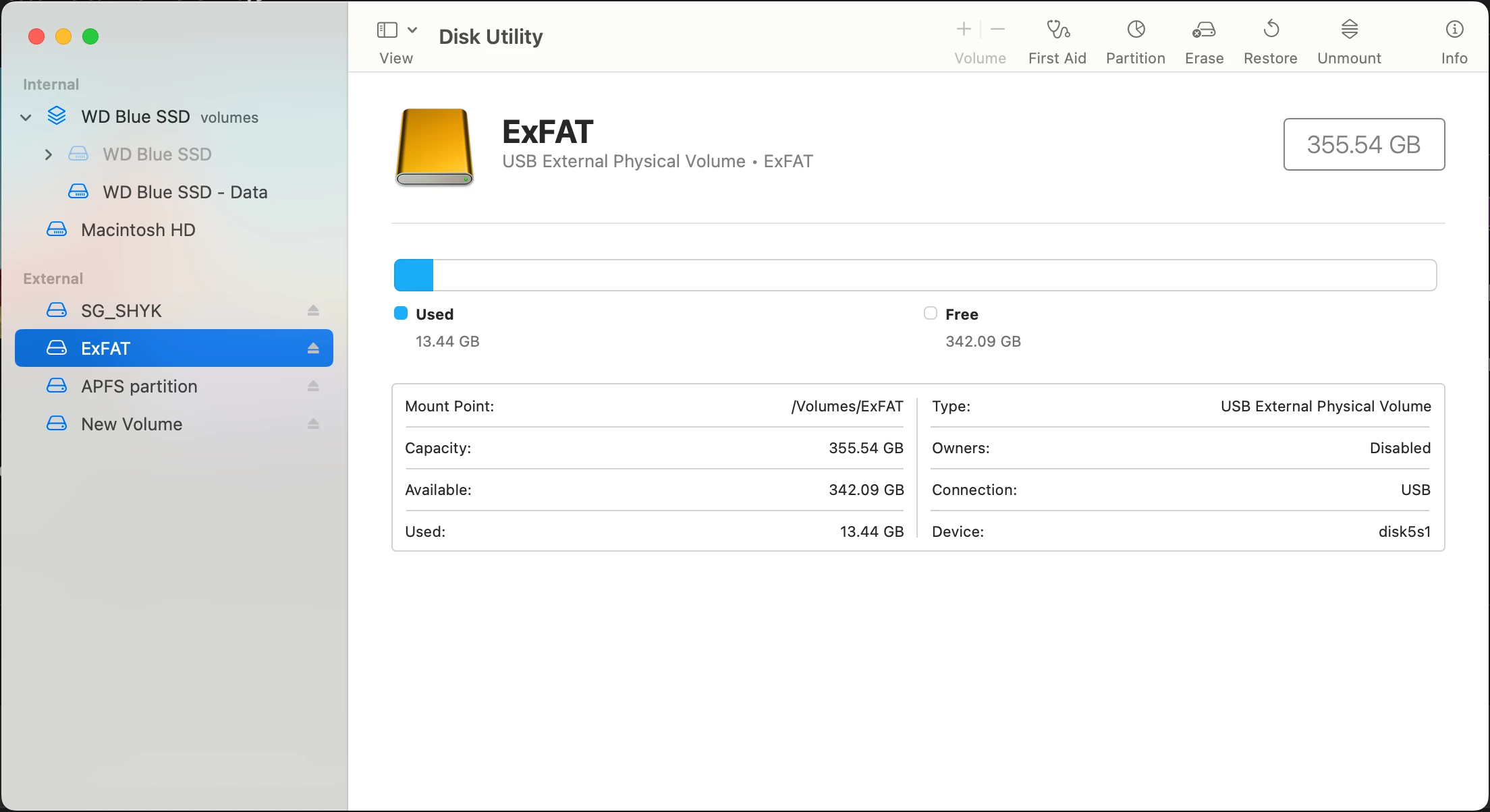The image size is (1490, 812).
Task: Click the 355.54 GB capacity box
Action: (x=1363, y=144)
